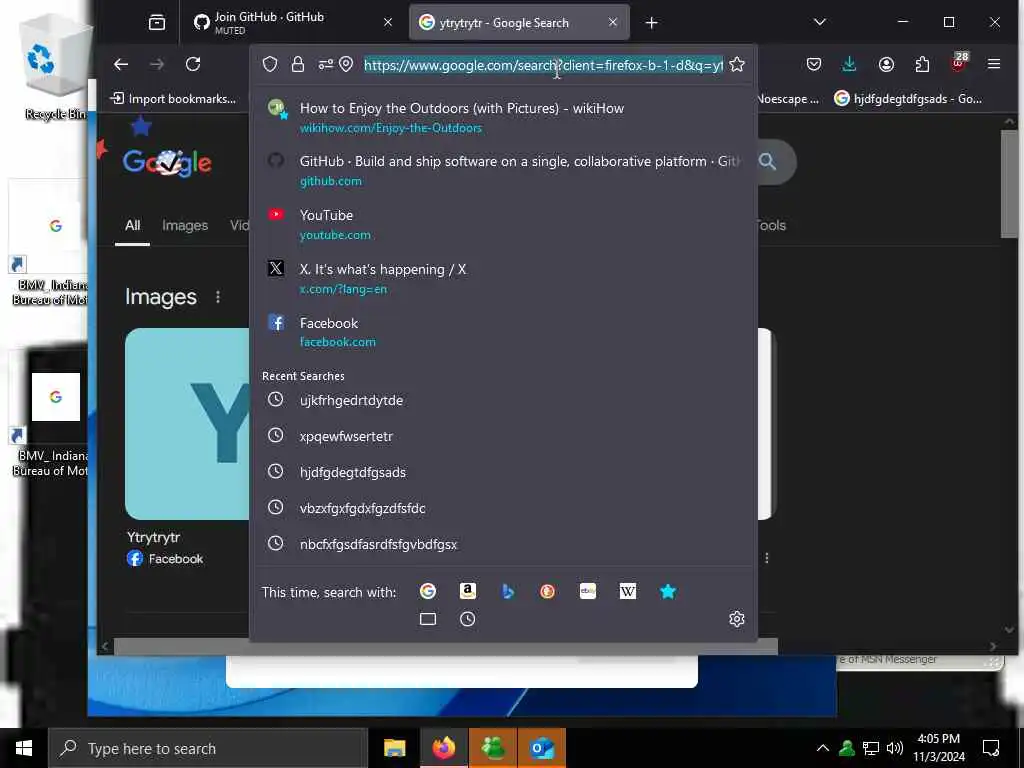The image size is (1024, 768).
Task: Click the Google doodle logo
Action: click(167, 162)
